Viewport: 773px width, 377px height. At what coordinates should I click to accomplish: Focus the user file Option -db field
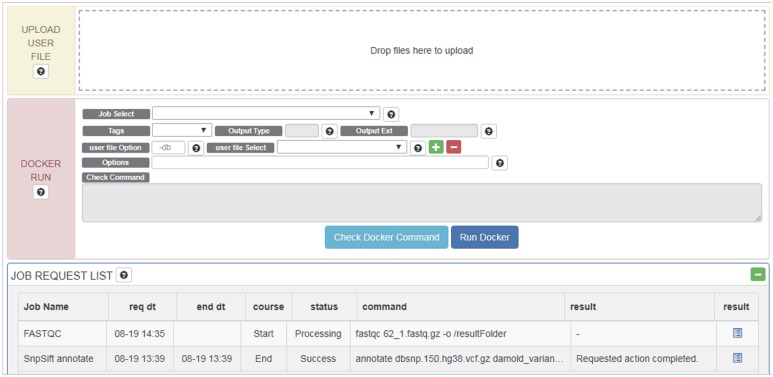point(169,147)
